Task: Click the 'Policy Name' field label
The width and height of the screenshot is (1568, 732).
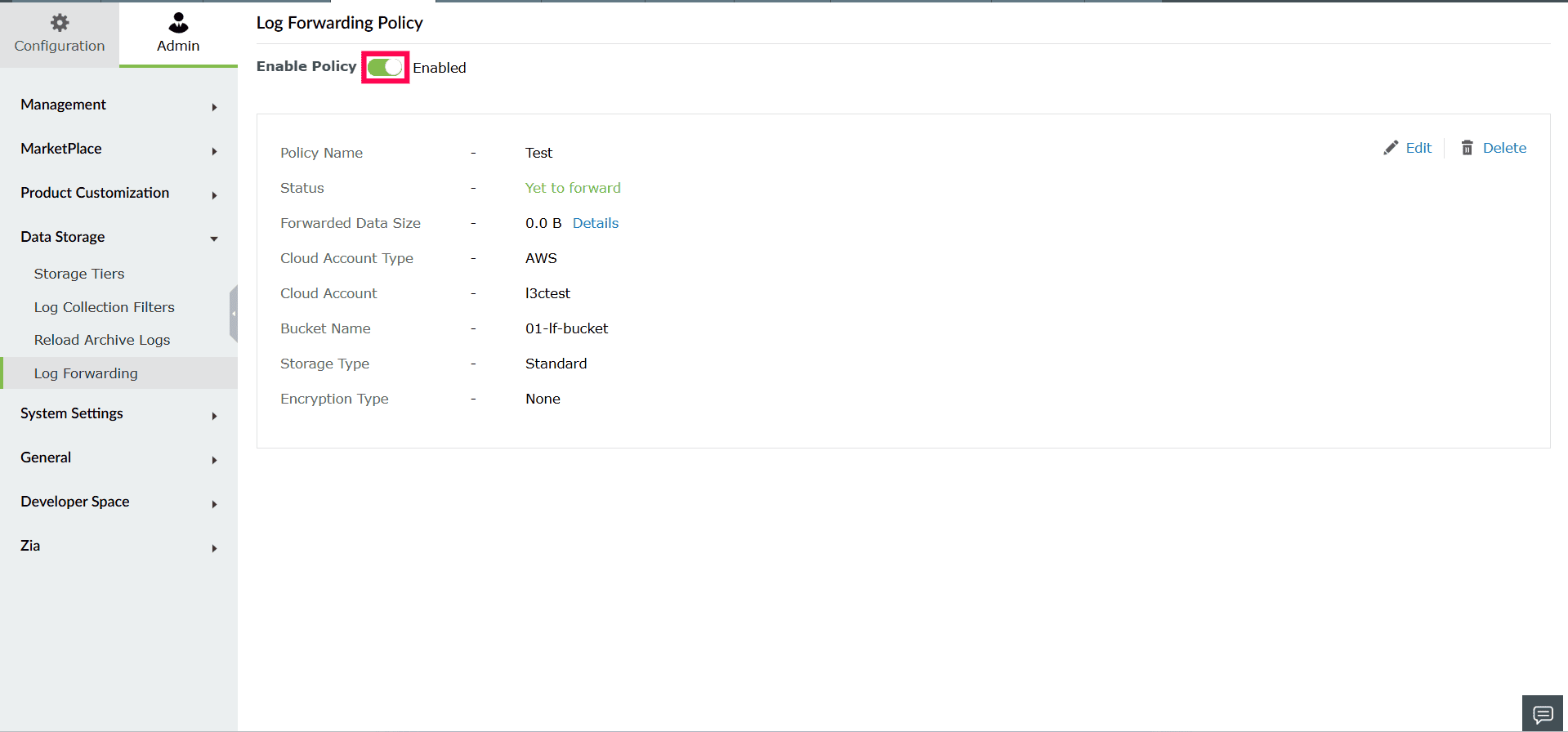Action: [321, 153]
